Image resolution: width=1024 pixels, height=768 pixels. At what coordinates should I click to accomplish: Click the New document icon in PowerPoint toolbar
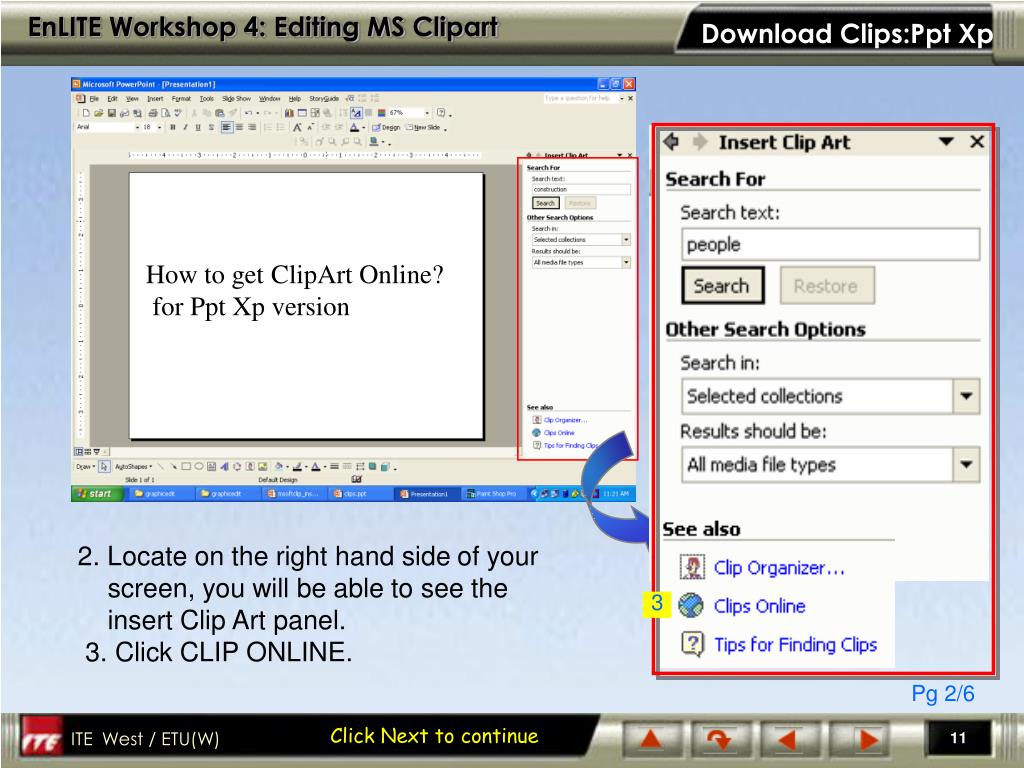point(86,113)
